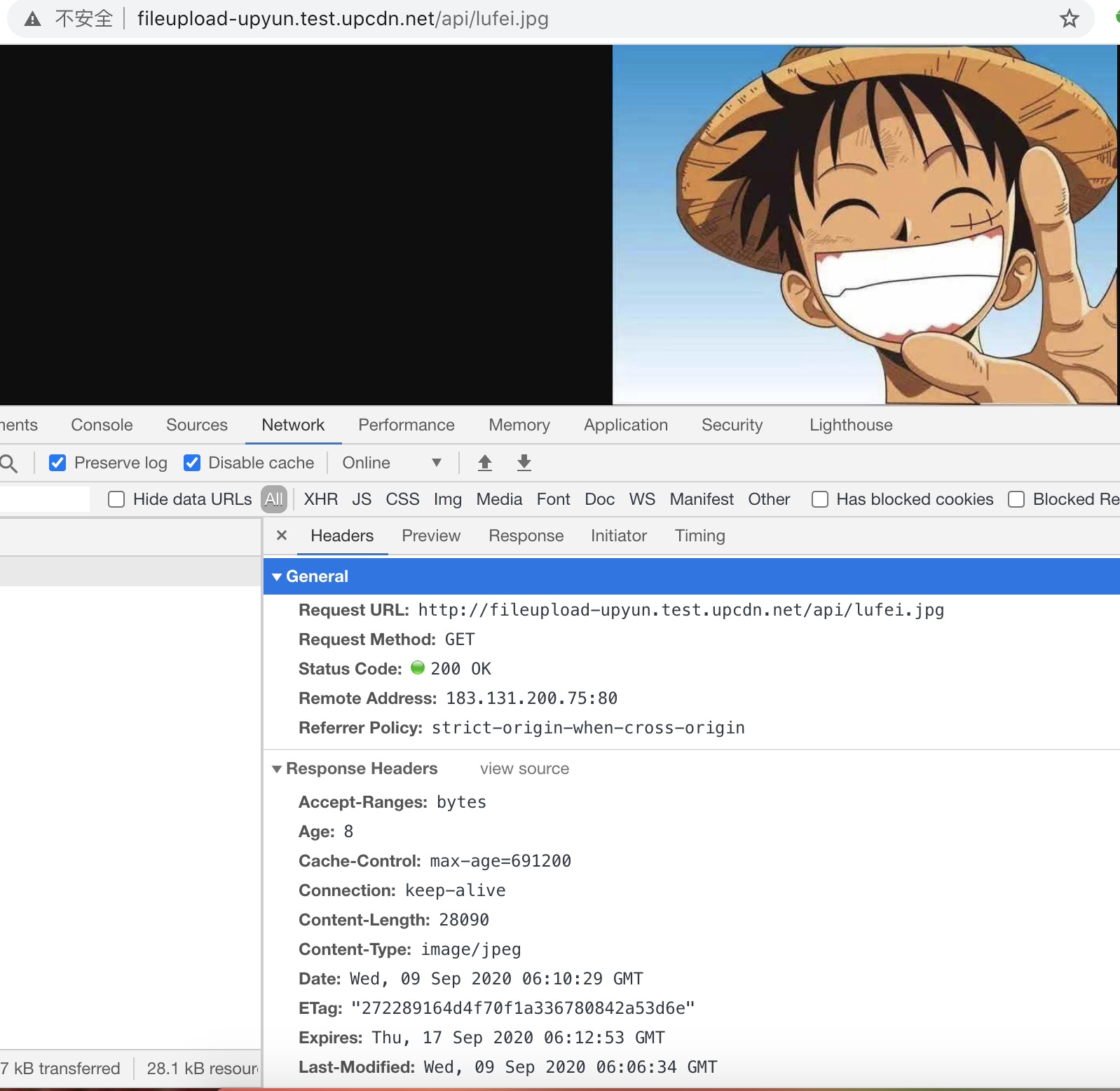This screenshot has width=1120, height=1091.
Task: Open the Security tab
Action: coord(732,425)
